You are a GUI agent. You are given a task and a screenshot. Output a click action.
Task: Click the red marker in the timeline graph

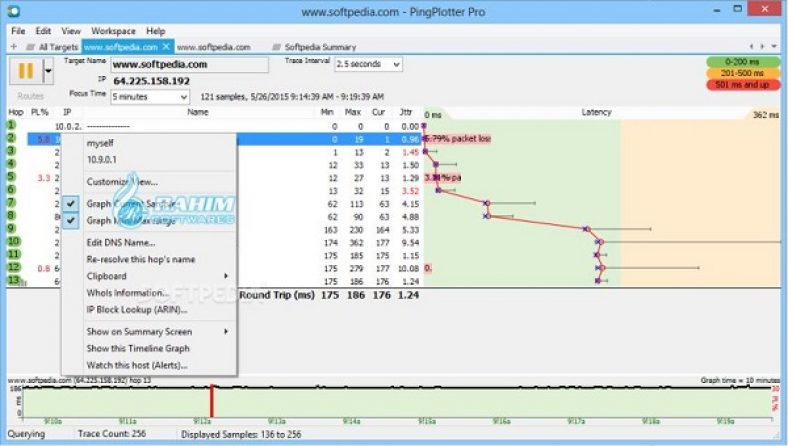[x=212, y=401]
